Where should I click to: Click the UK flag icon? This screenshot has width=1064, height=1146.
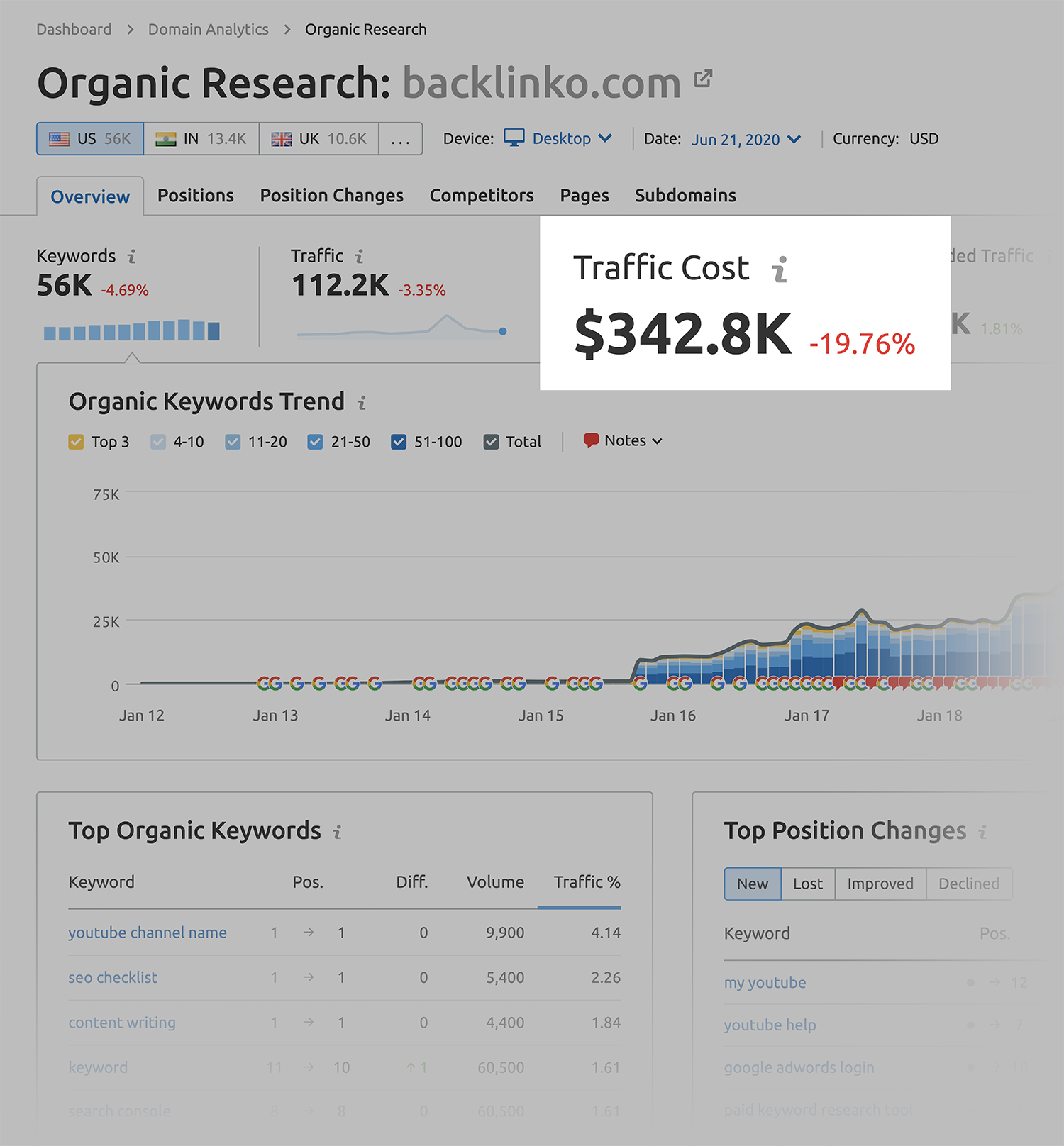tap(282, 139)
